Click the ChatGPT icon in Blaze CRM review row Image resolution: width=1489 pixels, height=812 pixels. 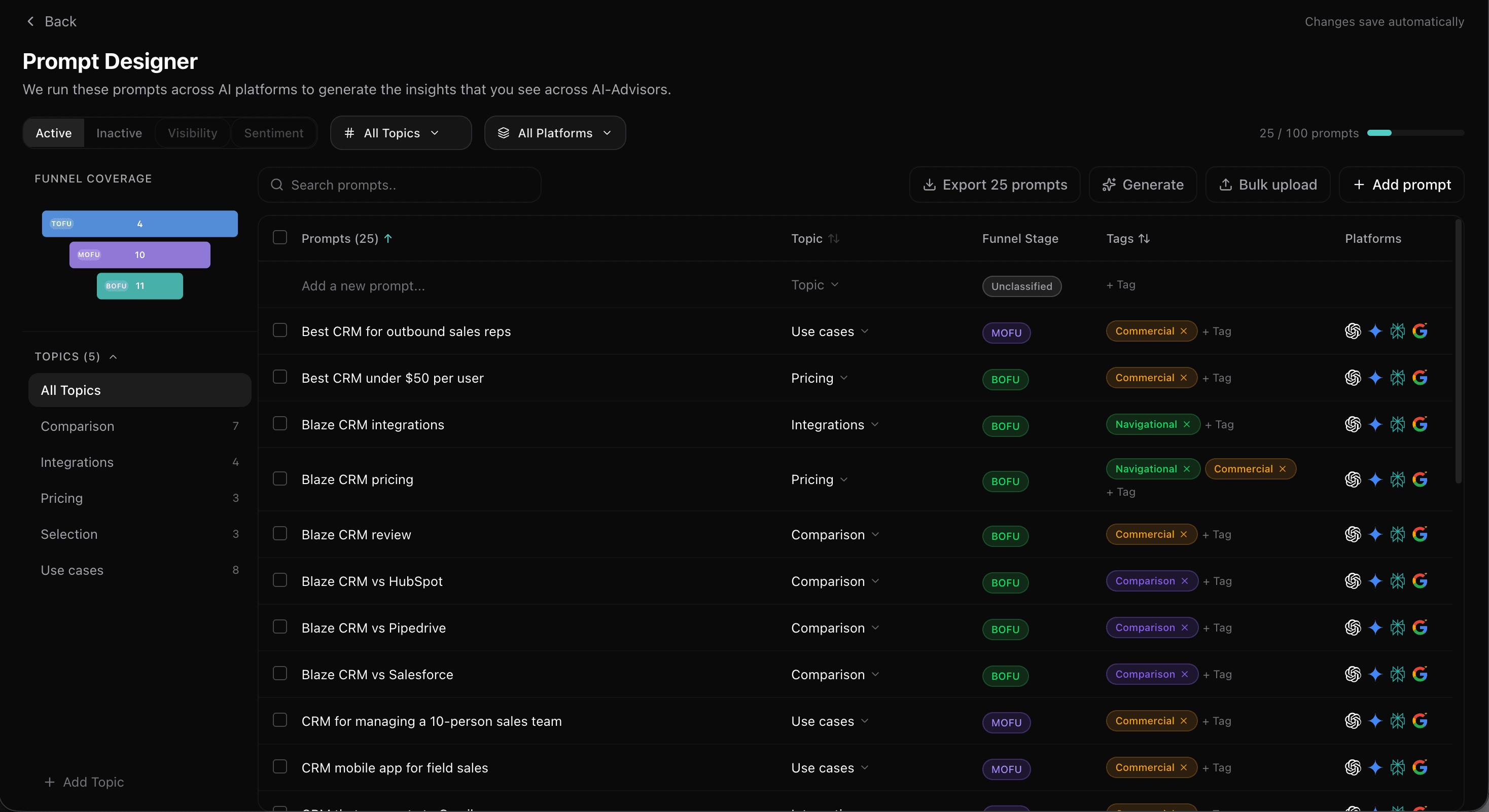click(1353, 534)
